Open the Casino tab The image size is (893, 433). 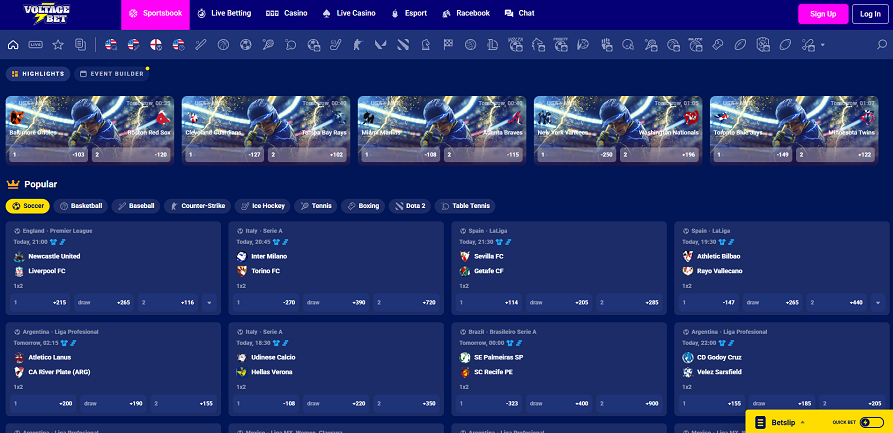[x=286, y=13]
